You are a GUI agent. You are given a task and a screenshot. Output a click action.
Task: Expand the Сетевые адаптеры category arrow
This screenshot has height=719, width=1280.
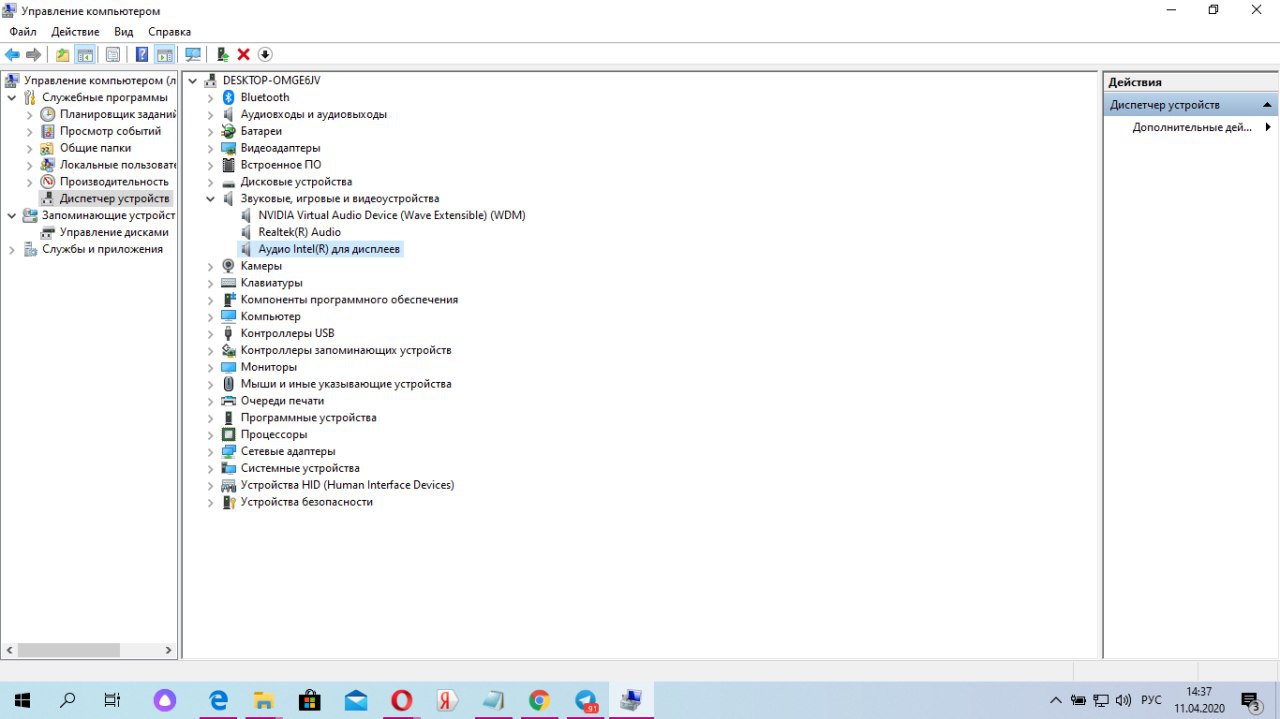pos(210,451)
